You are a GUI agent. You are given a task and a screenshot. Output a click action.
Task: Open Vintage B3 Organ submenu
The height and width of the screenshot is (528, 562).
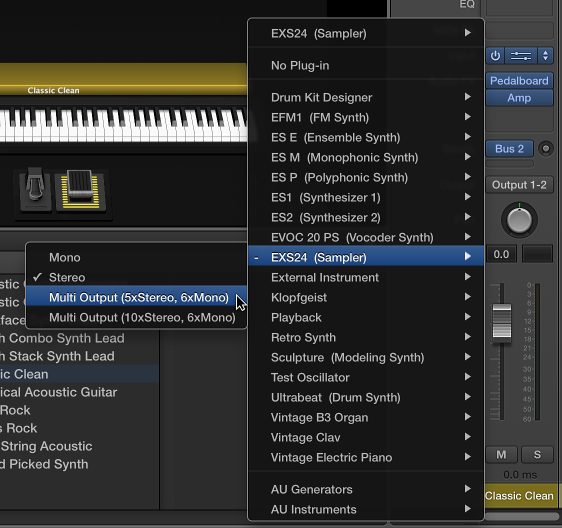coord(366,418)
